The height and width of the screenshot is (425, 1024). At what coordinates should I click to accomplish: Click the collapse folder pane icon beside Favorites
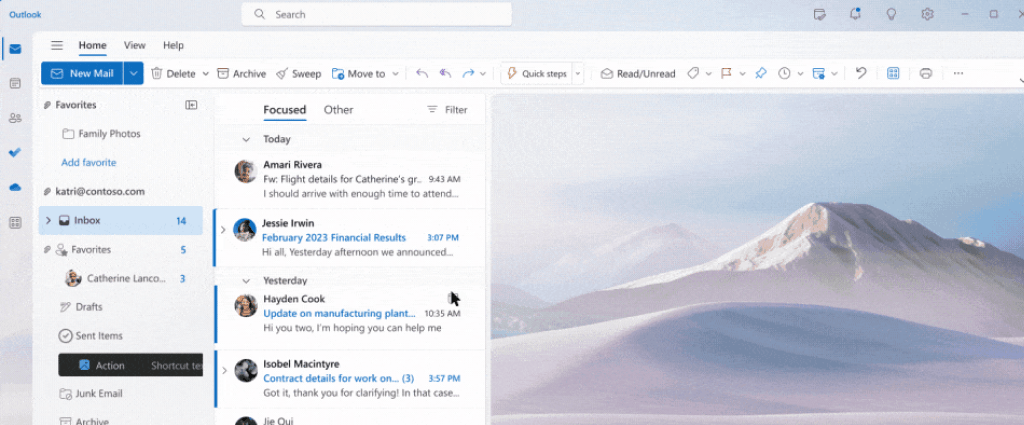click(x=191, y=104)
